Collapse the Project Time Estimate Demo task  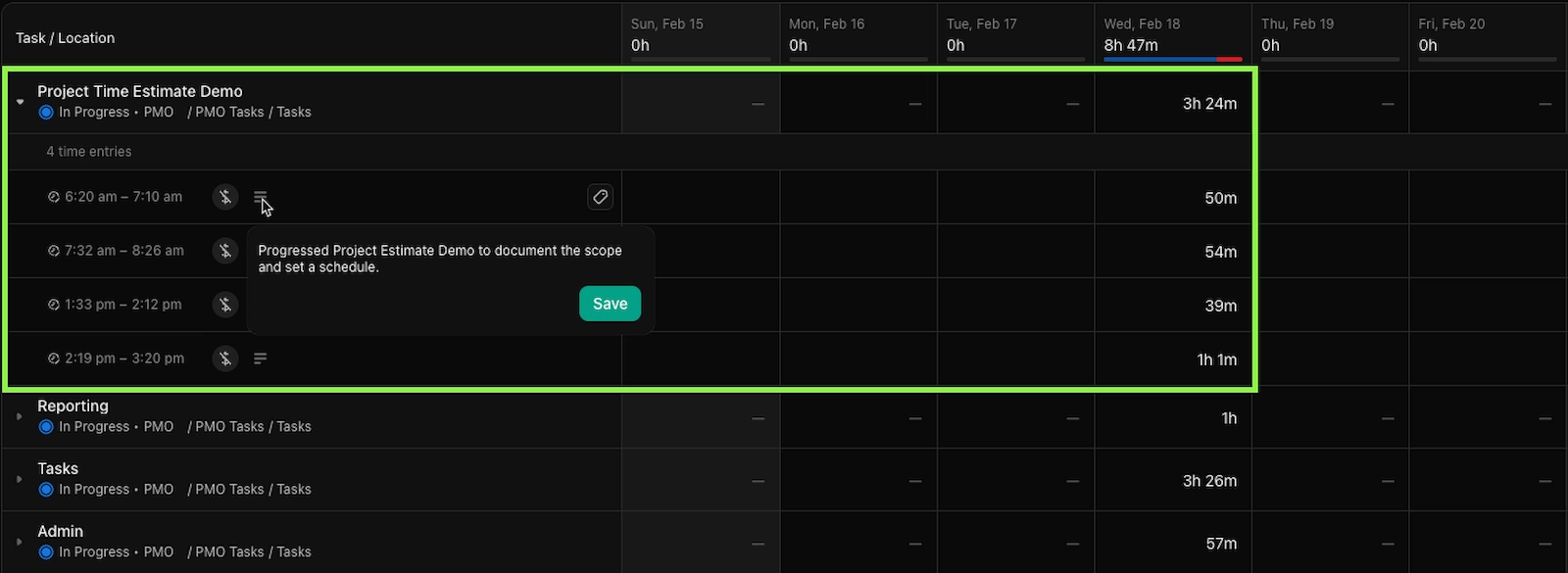click(x=20, y=102)
